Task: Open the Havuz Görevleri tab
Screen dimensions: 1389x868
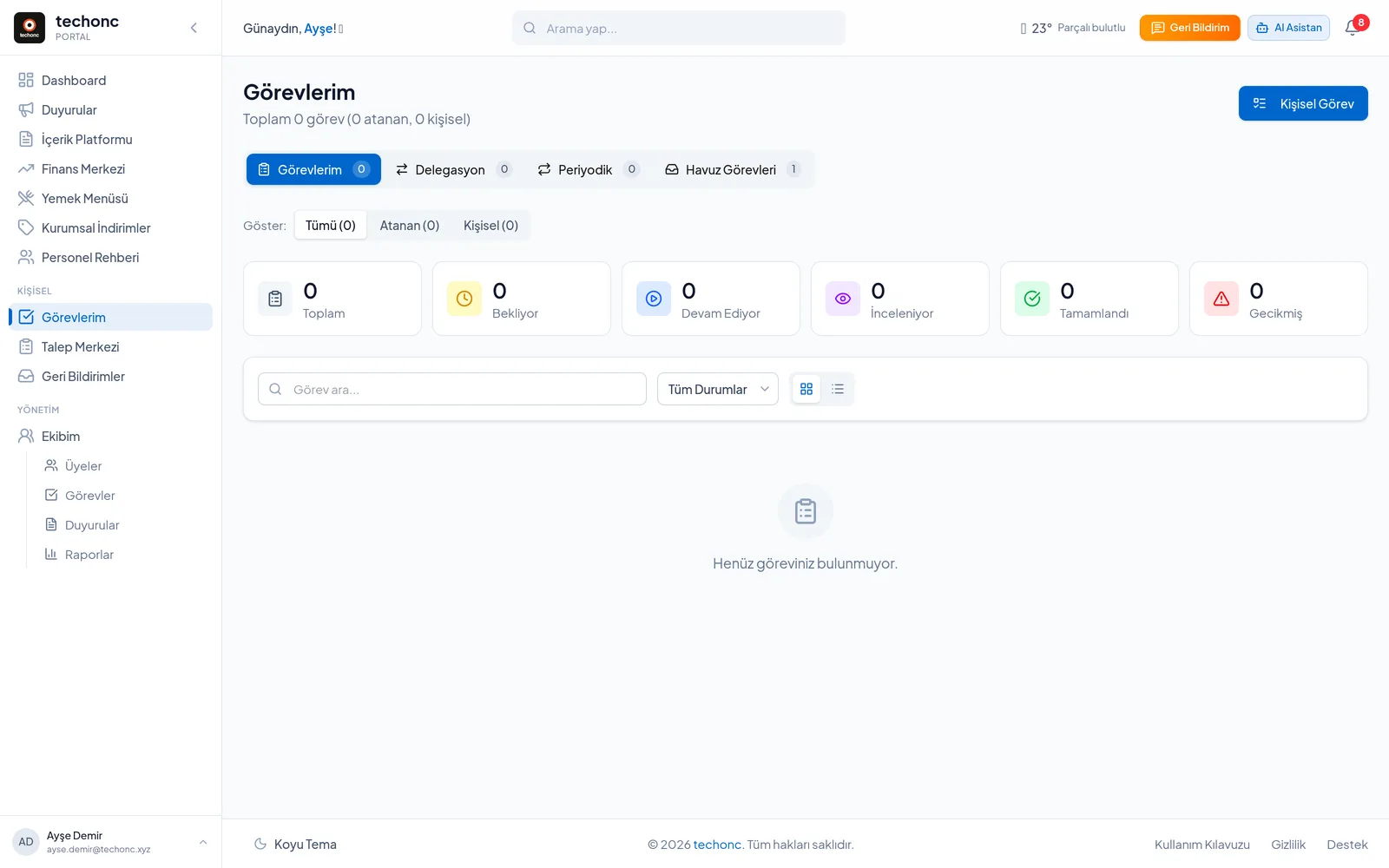Action: click(x=733, y=169)
